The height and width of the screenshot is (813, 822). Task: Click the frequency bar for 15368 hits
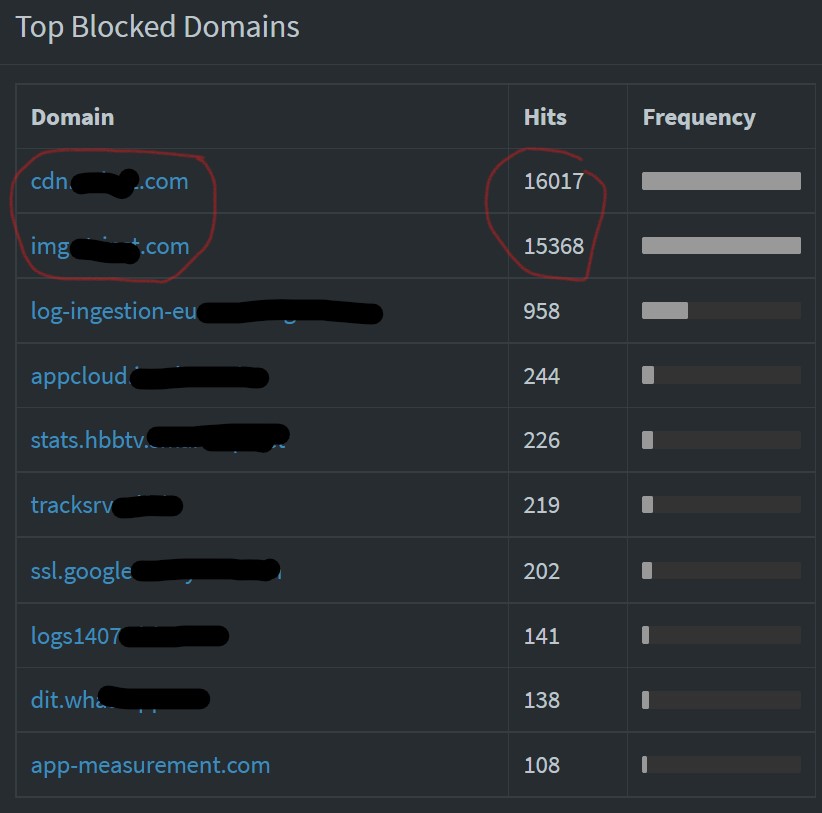pyautogui.click(x=721, y=245)
